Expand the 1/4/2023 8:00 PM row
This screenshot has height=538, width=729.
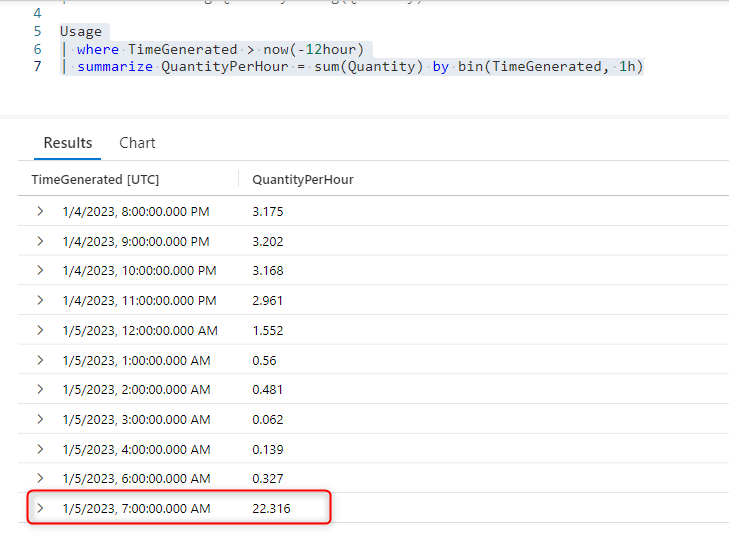coord(41,212)
